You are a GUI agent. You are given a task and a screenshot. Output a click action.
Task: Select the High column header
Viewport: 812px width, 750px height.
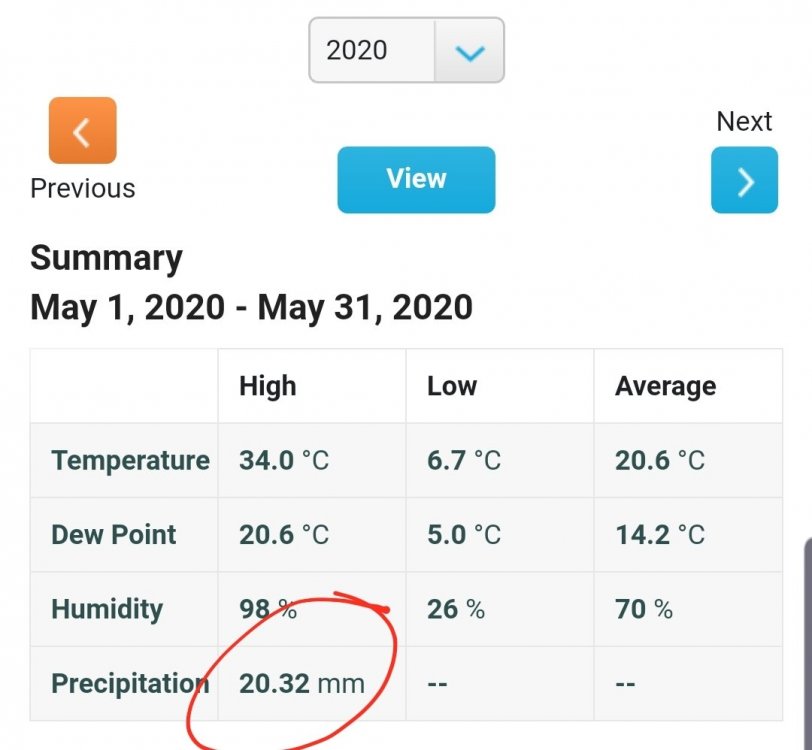[x=268, y=386]
